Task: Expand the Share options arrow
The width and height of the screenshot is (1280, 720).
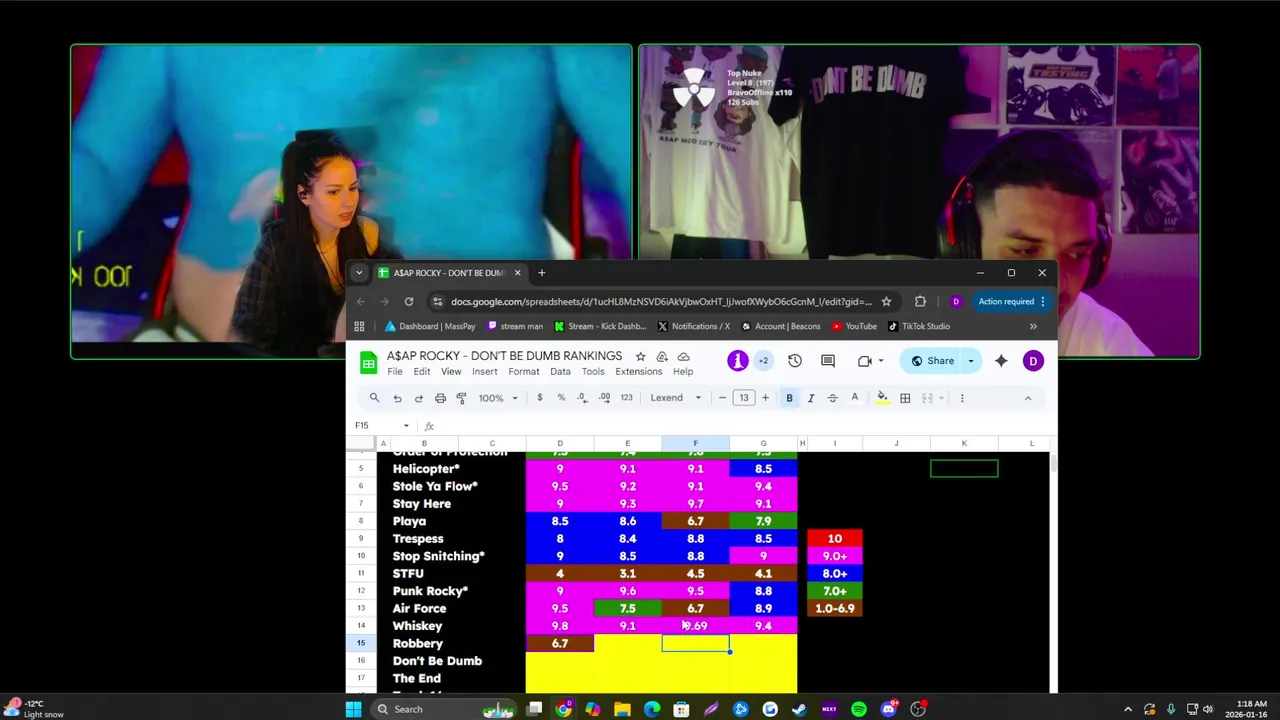Action: (x=970, y=361)
